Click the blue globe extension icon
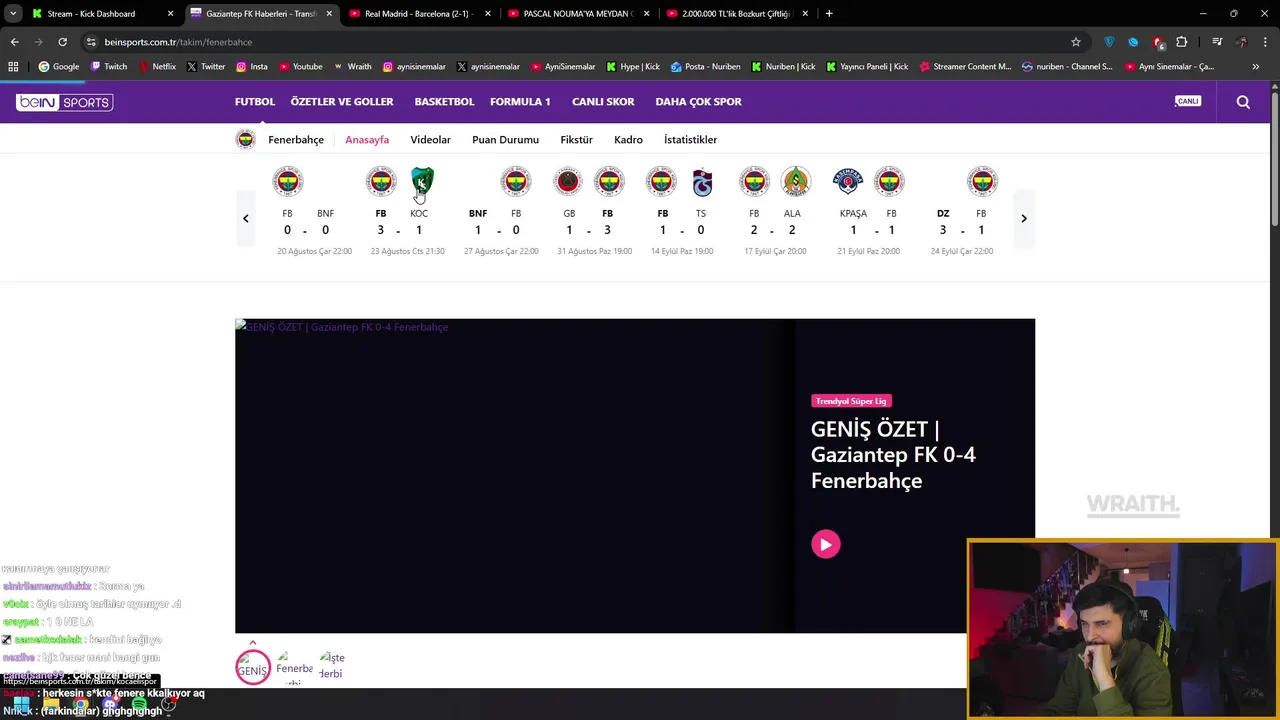 coord(1133,42)
